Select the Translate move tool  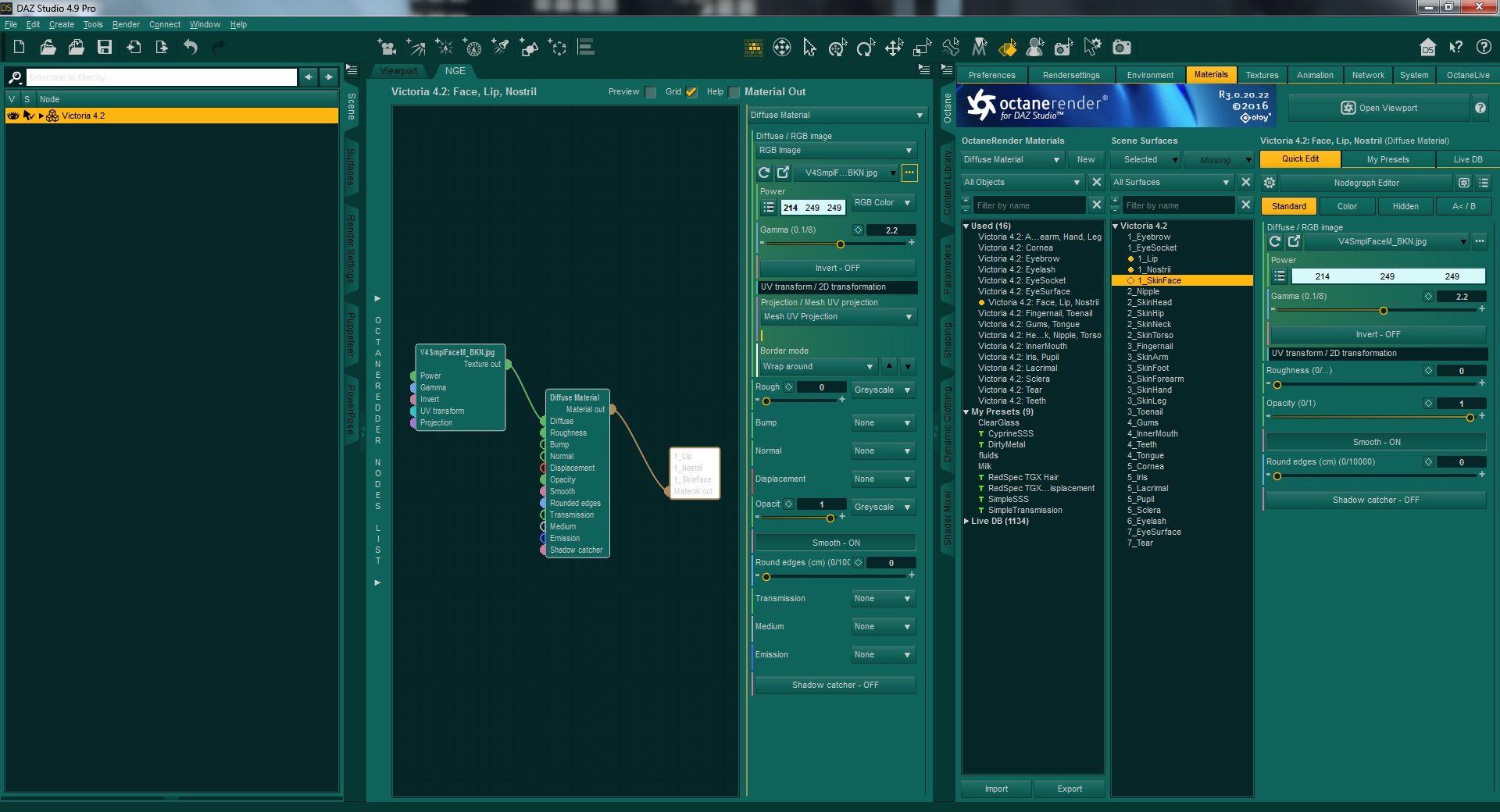click(894, 48)
